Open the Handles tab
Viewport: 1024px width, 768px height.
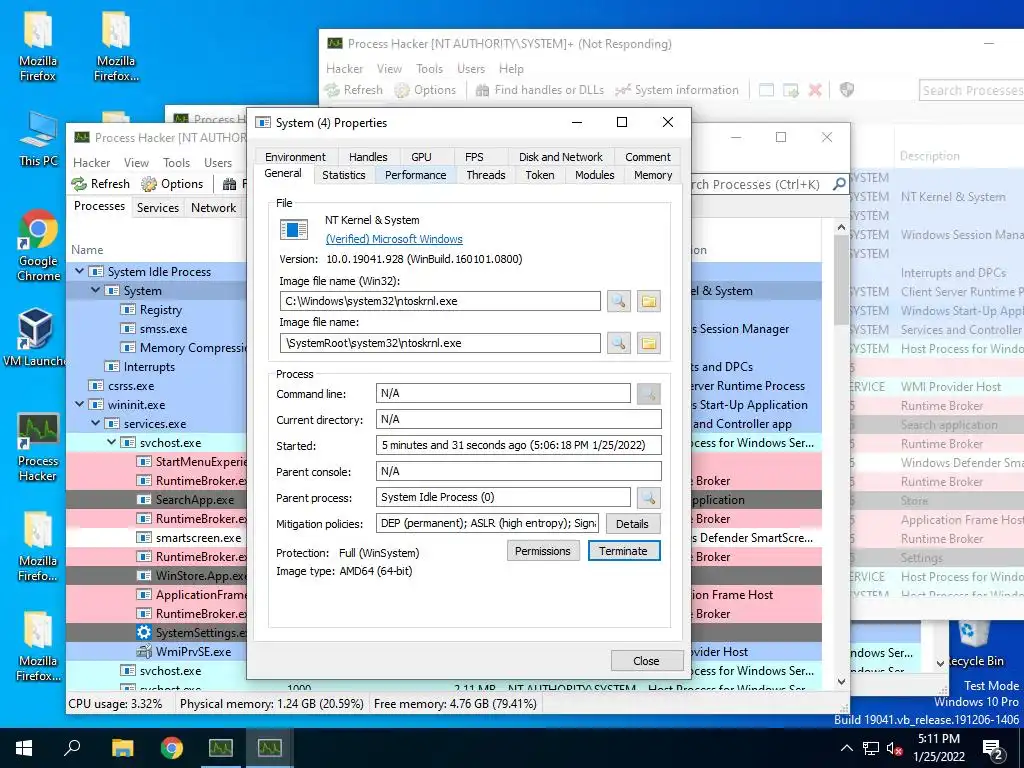point(368,157)
